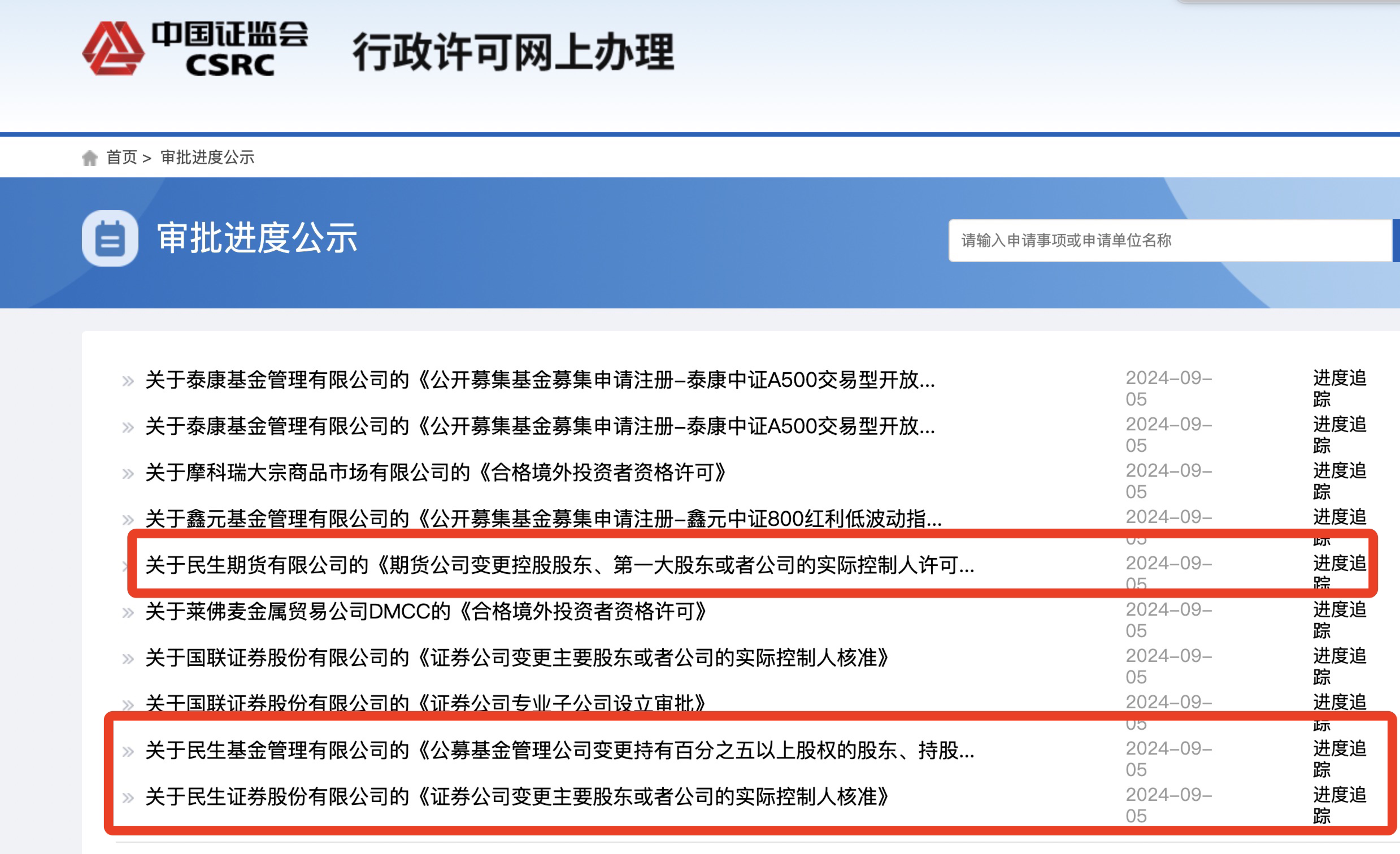The height and width of the screenshot is (854, 1400).
Task: Open 民生证券股份有限公司 变更主要股东核准 entry
Action: point(517,796)
